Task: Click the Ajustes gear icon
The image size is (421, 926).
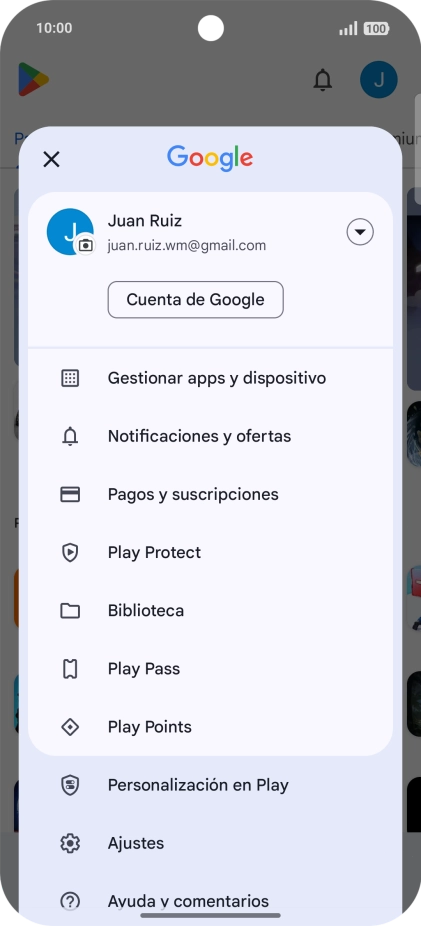Action: click(x=70, y=843)
